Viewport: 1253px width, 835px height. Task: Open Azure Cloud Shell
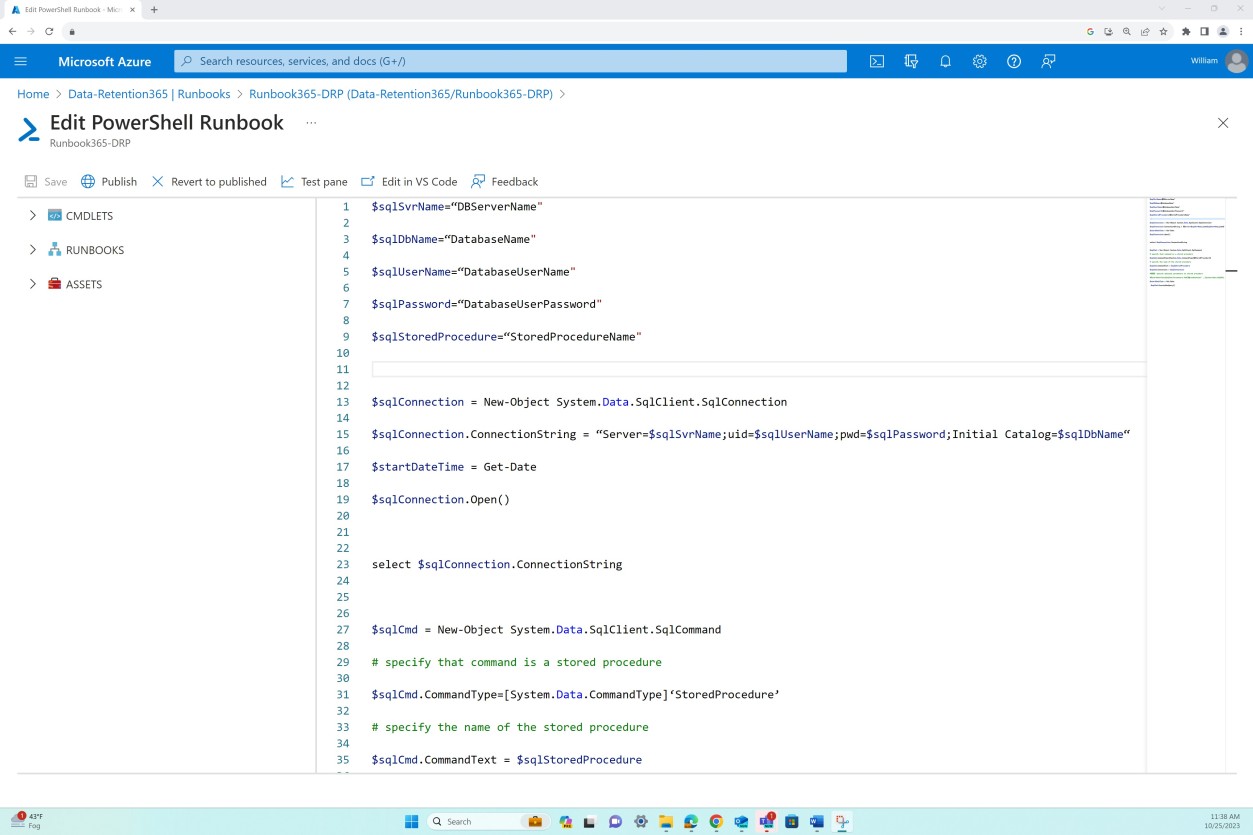(x=877, y=61)
